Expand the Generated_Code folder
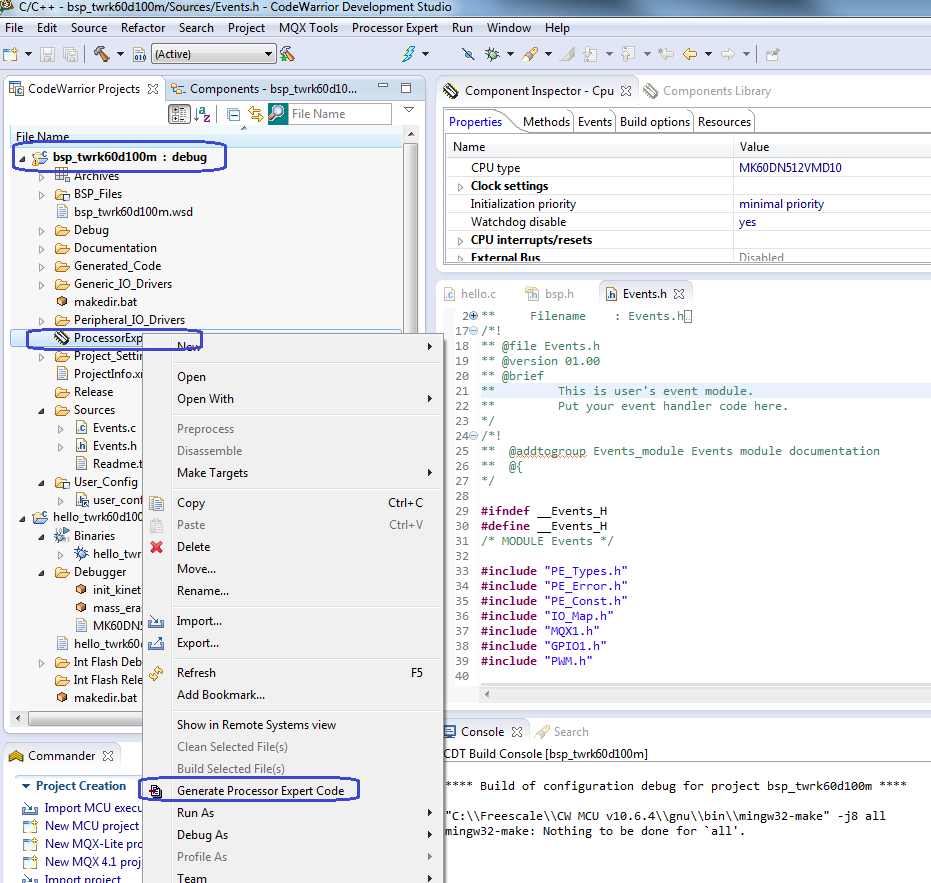Screen dimensions: 931x883 coord(42,266)
